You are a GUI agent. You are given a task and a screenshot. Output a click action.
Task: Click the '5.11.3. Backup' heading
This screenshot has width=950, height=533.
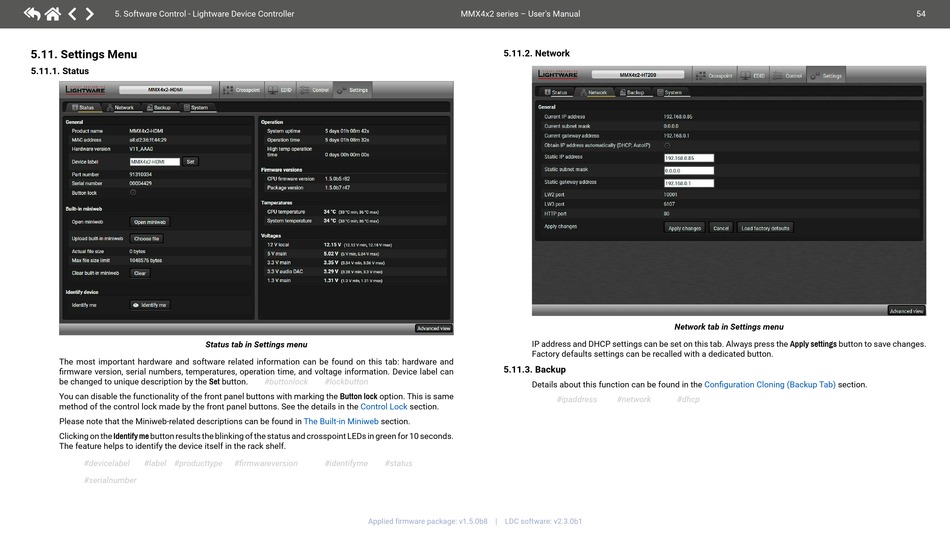(x=534, y=369)
